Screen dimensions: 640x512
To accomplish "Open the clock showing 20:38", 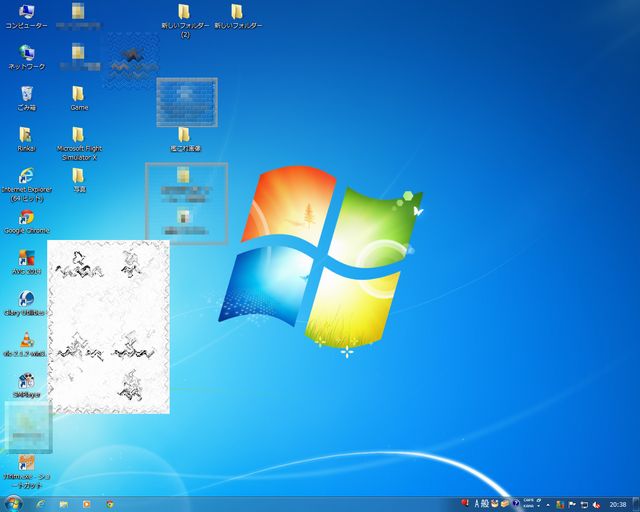I will [618, 504].
